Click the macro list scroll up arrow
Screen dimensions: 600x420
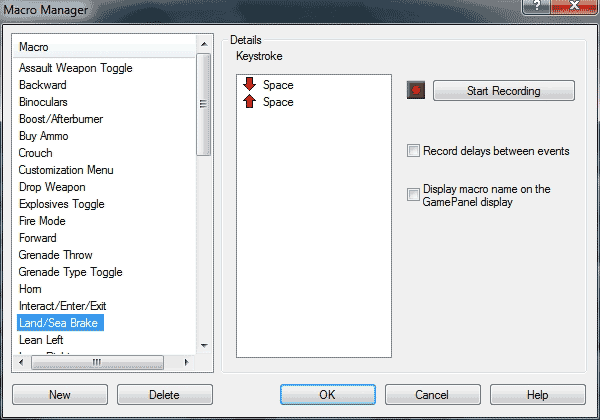click(x=204, y=44)
